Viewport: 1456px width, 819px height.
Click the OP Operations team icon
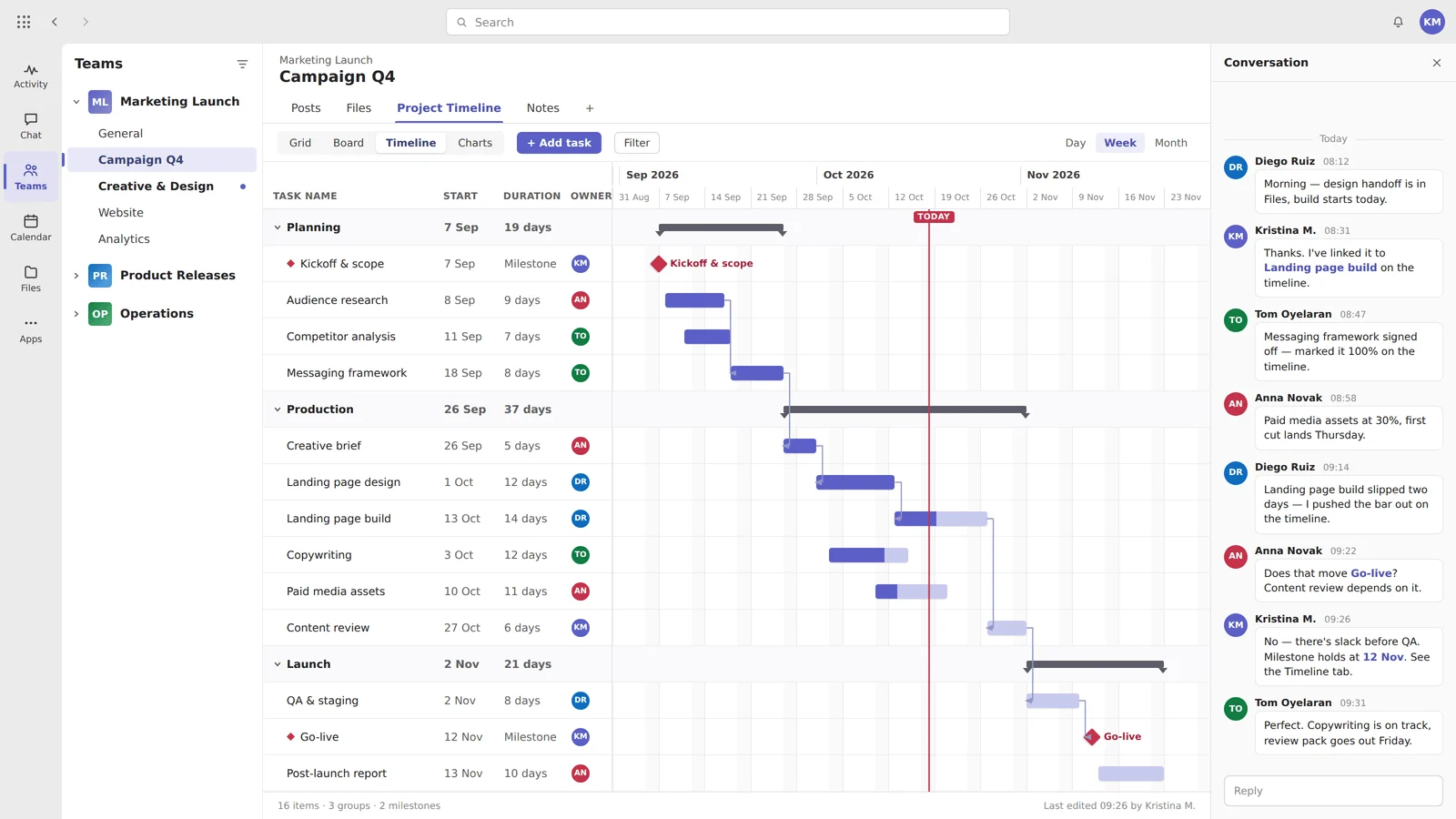(x=100, y=314)
